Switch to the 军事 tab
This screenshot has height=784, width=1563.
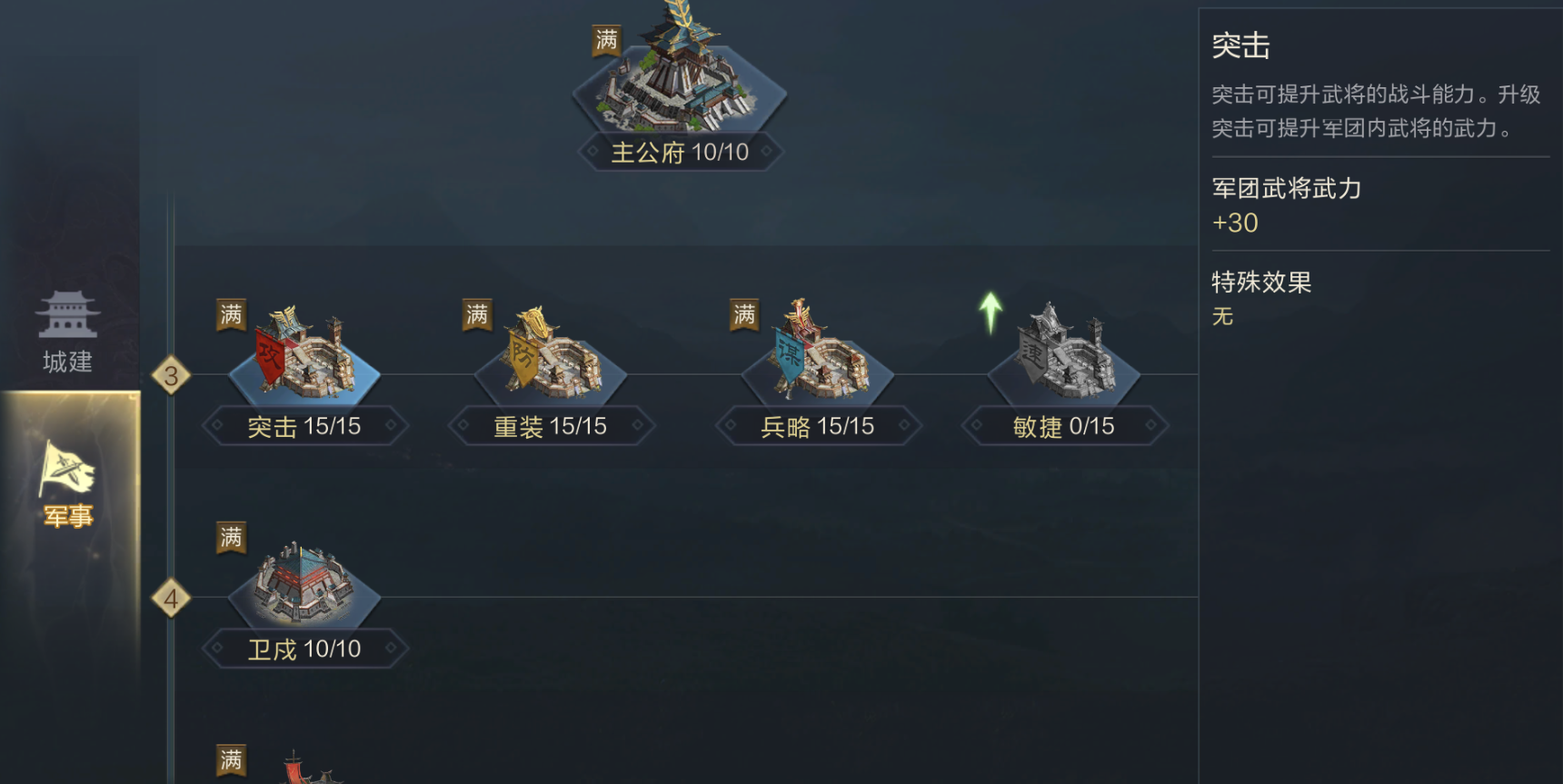click(69, 484)
